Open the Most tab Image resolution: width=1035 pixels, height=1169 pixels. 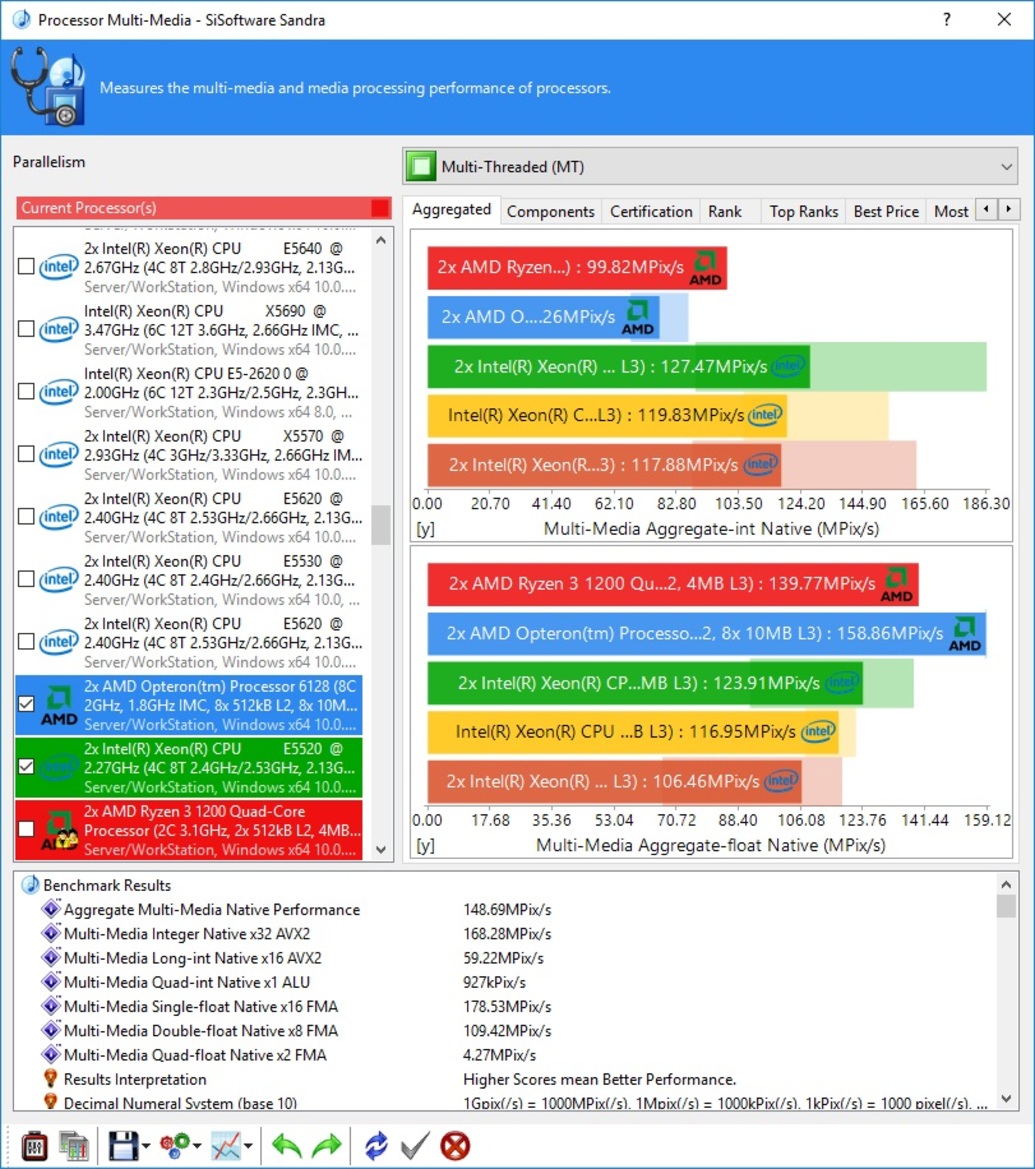(x=951, y=212)
